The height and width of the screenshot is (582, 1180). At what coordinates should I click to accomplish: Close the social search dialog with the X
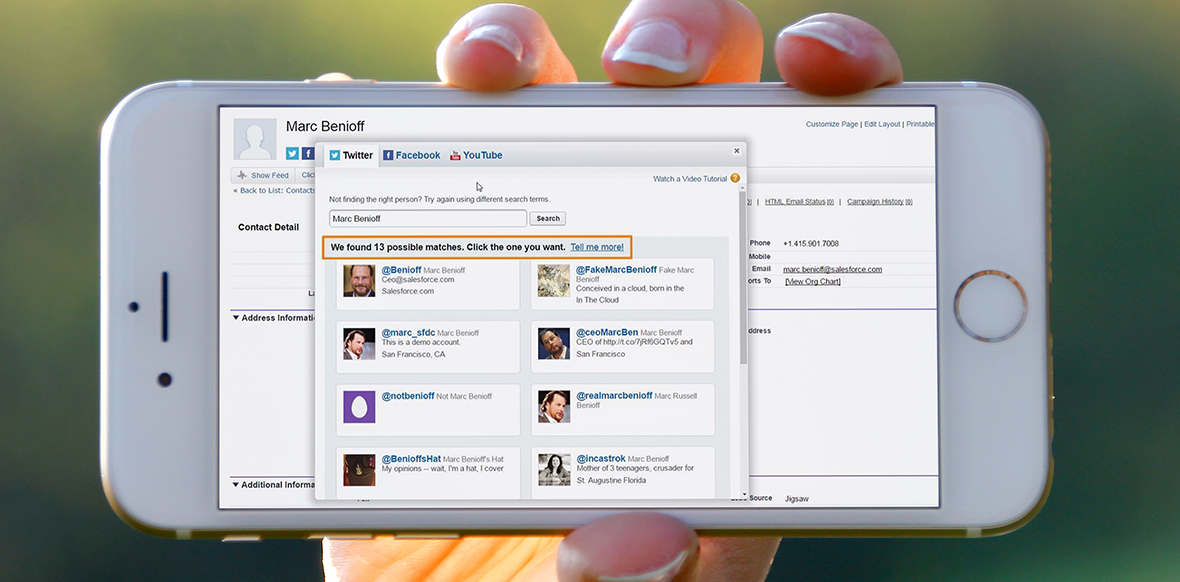click(x=737, y=151)
